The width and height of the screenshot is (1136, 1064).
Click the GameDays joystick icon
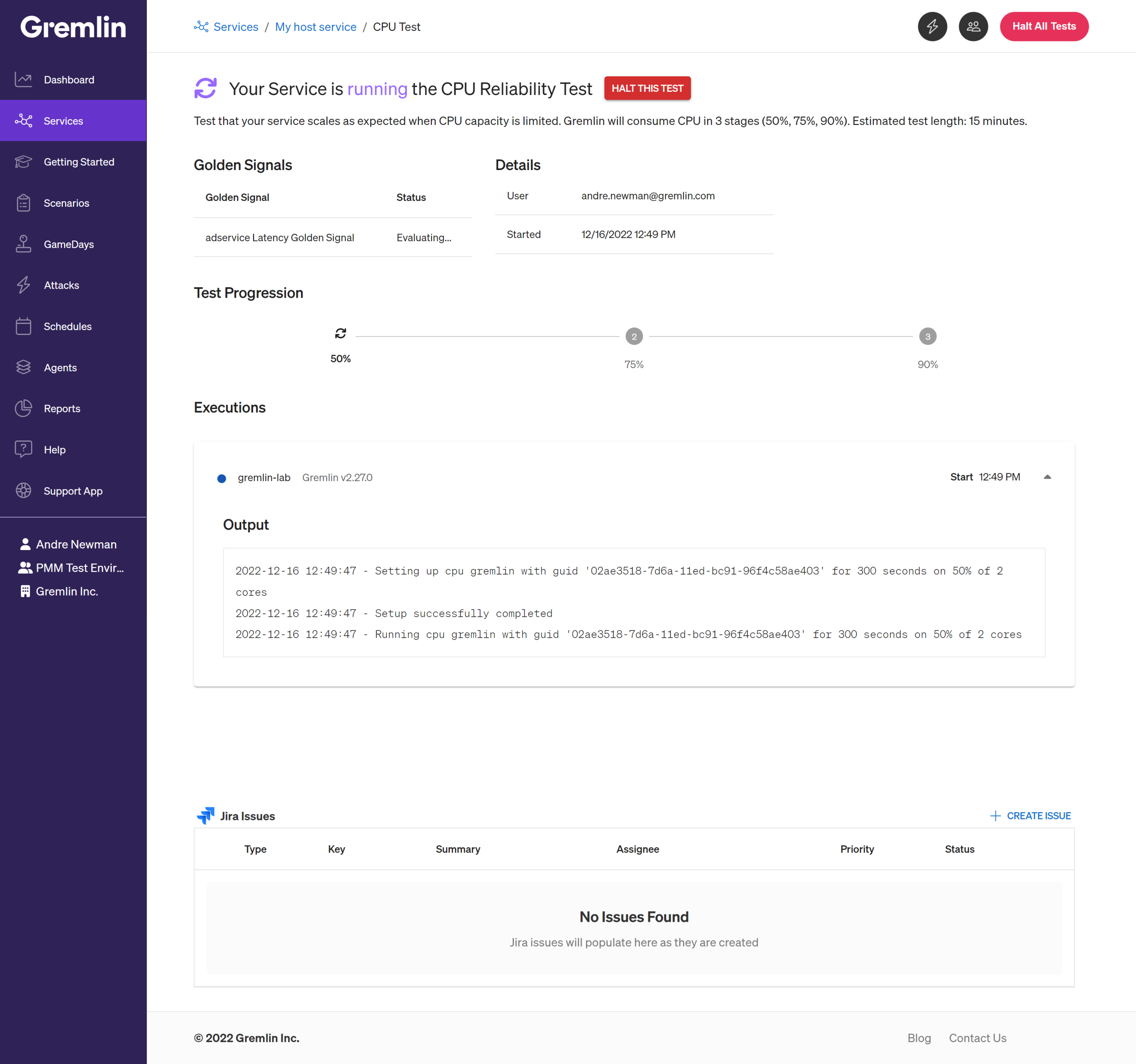[24, 244]
